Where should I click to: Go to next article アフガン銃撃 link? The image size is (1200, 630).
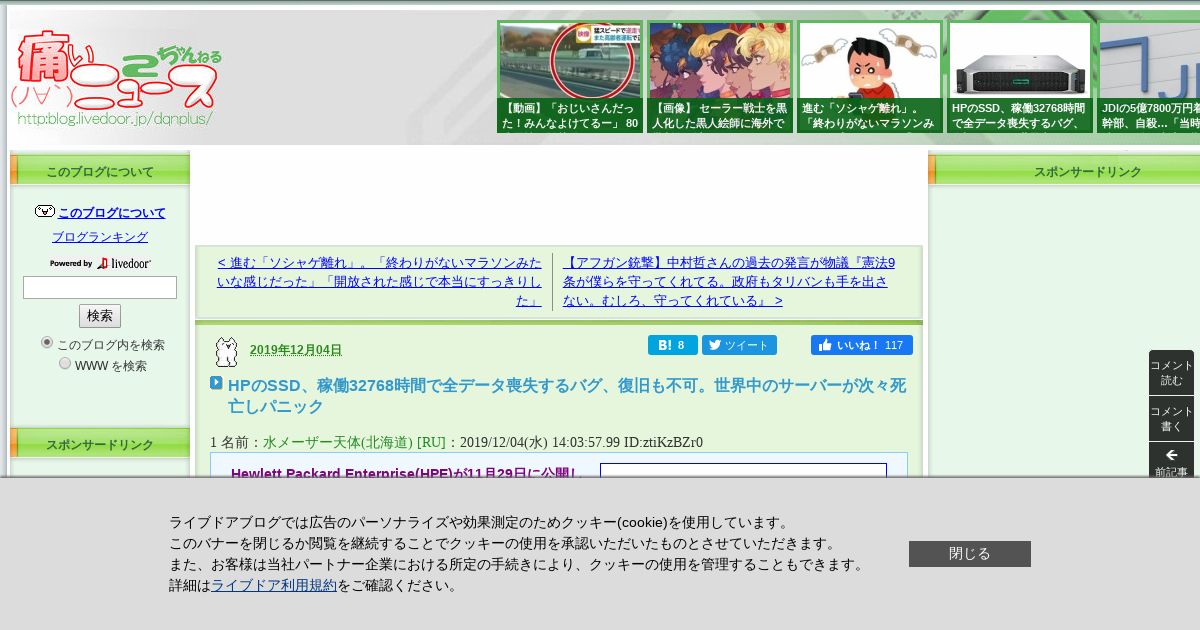[x=729, y=281]
